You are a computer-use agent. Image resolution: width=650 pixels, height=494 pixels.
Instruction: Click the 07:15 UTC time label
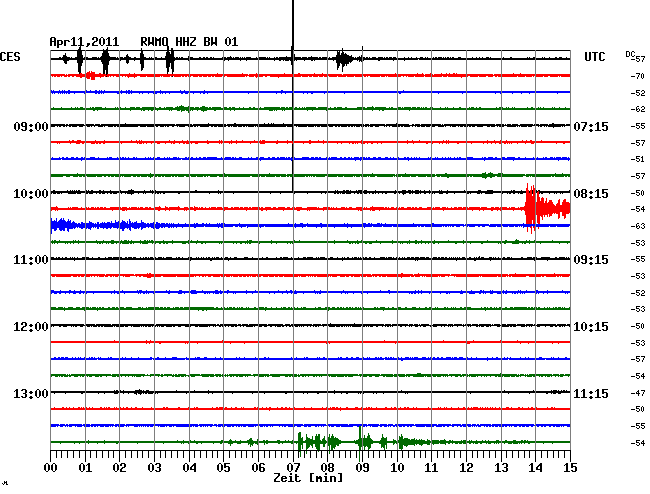click(591, 126)
